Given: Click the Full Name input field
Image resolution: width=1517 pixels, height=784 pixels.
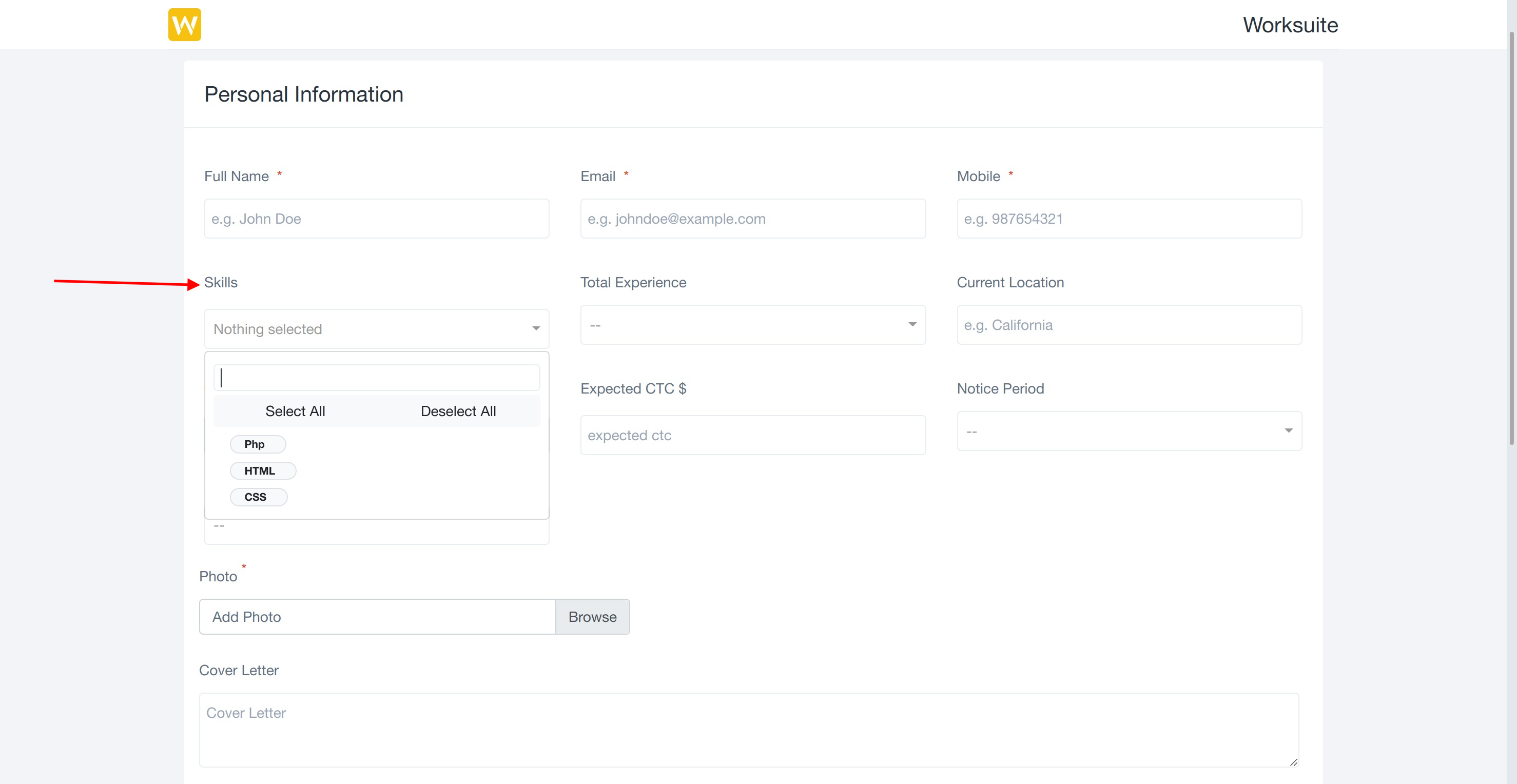Looking at the screenshot, I should click(x=376, y=219).
